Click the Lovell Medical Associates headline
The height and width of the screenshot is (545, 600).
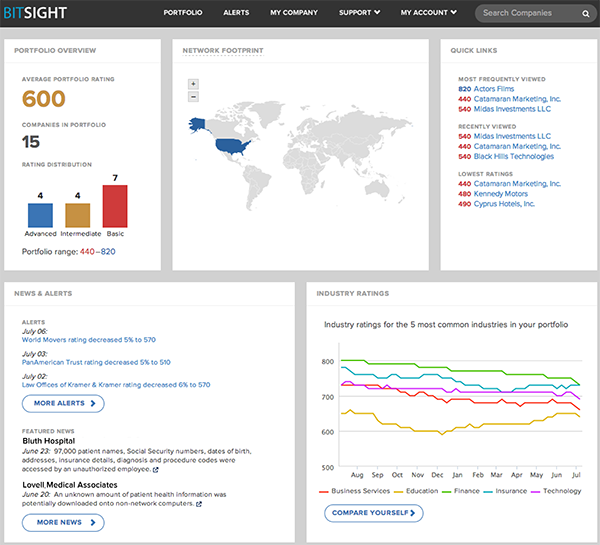click(x=70, y=485)
